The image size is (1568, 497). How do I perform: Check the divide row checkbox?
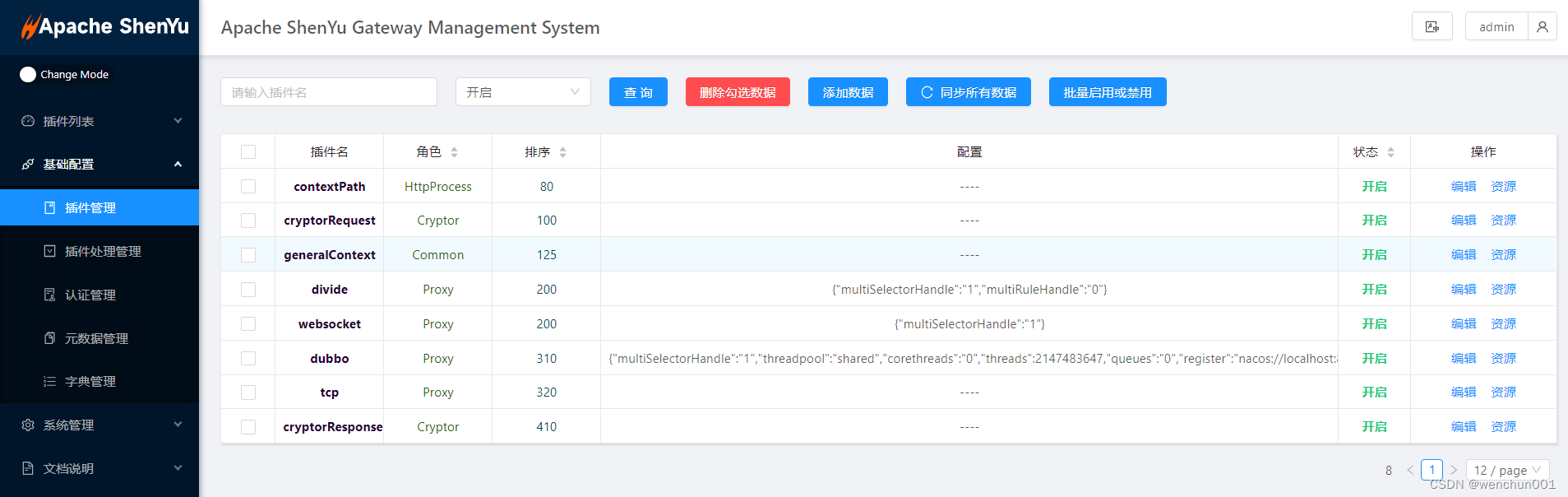248,290
